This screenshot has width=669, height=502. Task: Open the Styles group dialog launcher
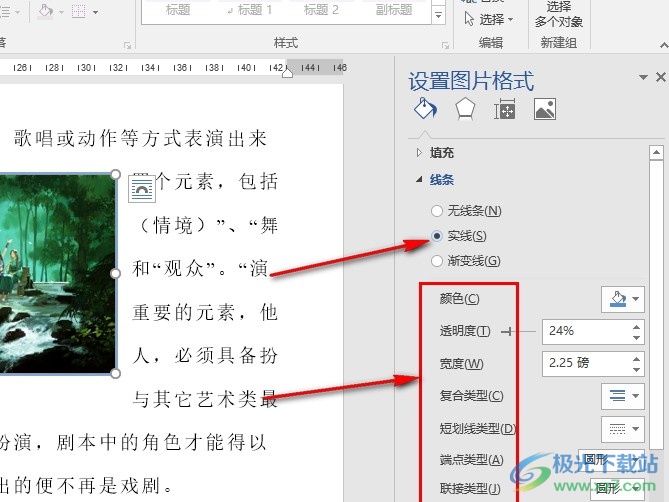445,45
